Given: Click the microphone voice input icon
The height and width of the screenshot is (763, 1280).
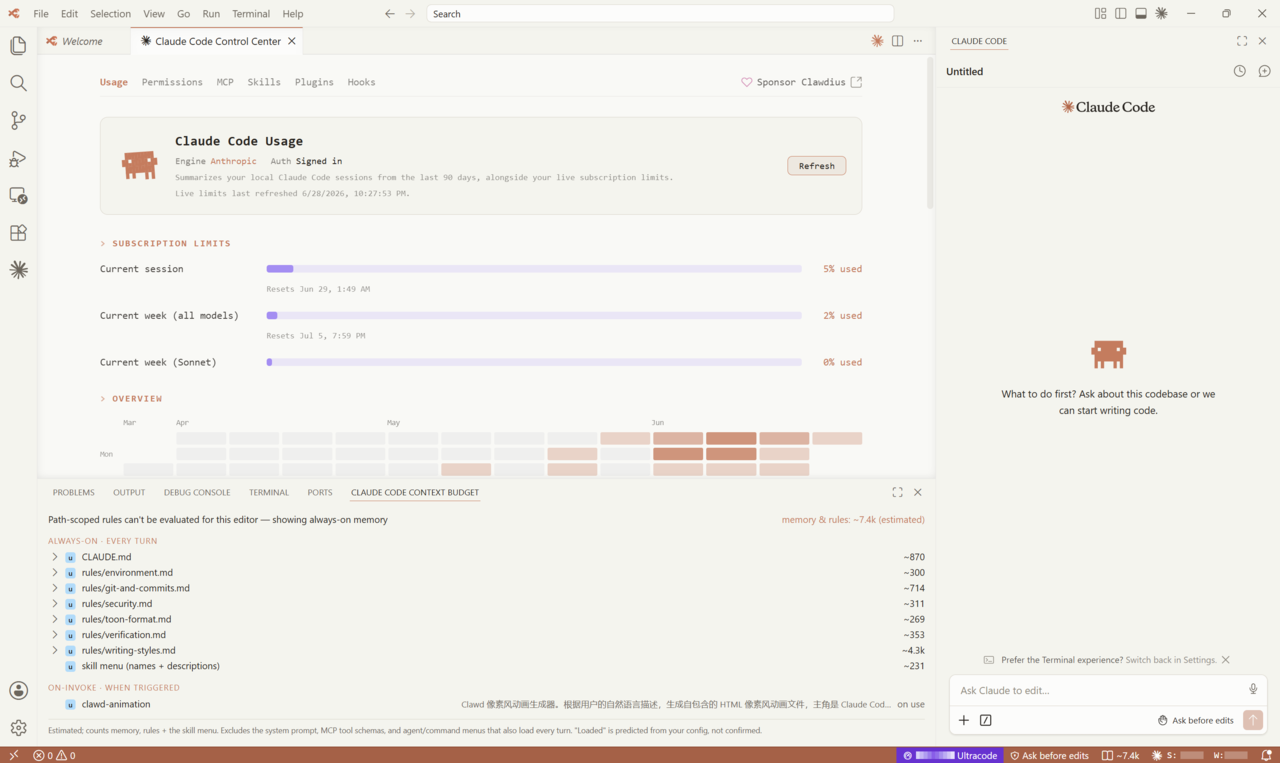Looking at the screenshot, I should click(x=1253, y=689).
